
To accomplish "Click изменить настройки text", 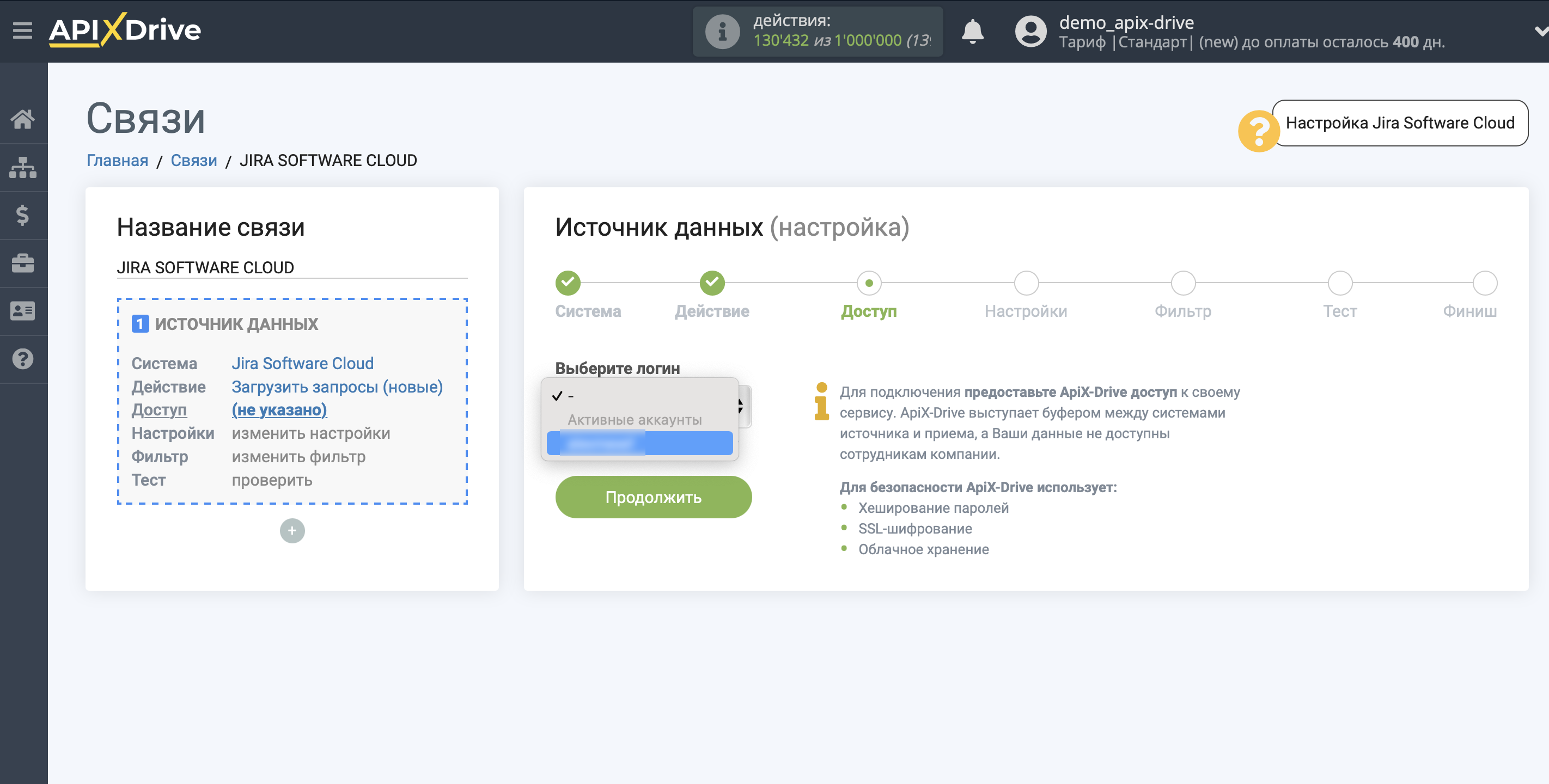I will [x=311, y=433].
